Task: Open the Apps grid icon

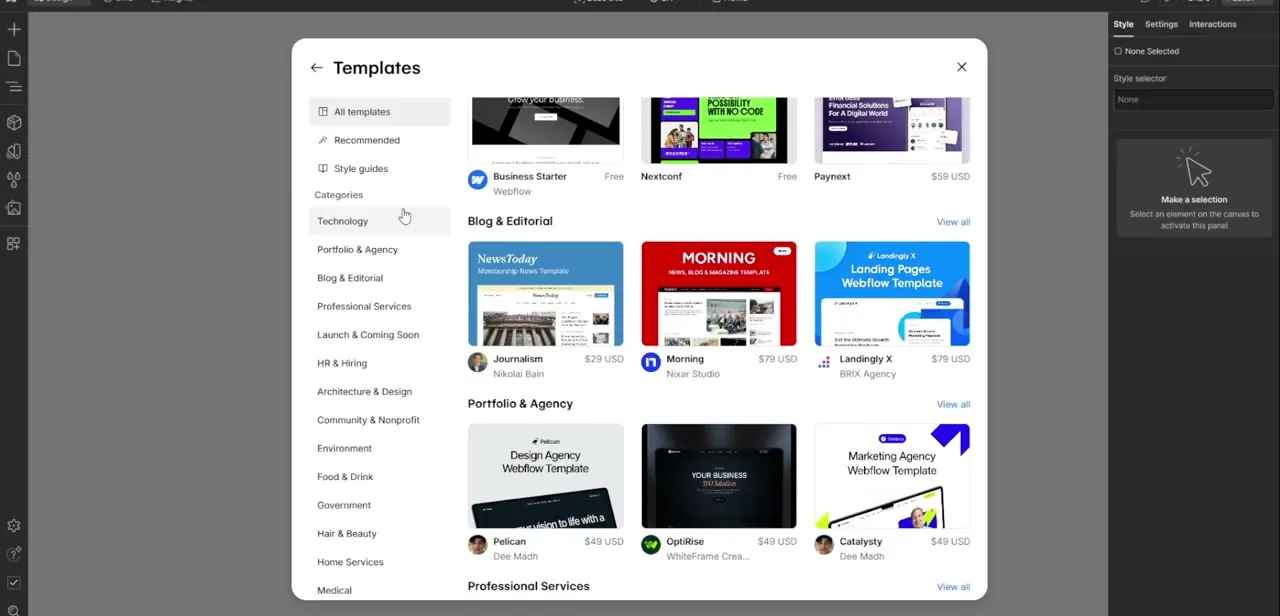Action: click(x=14, y=243)
